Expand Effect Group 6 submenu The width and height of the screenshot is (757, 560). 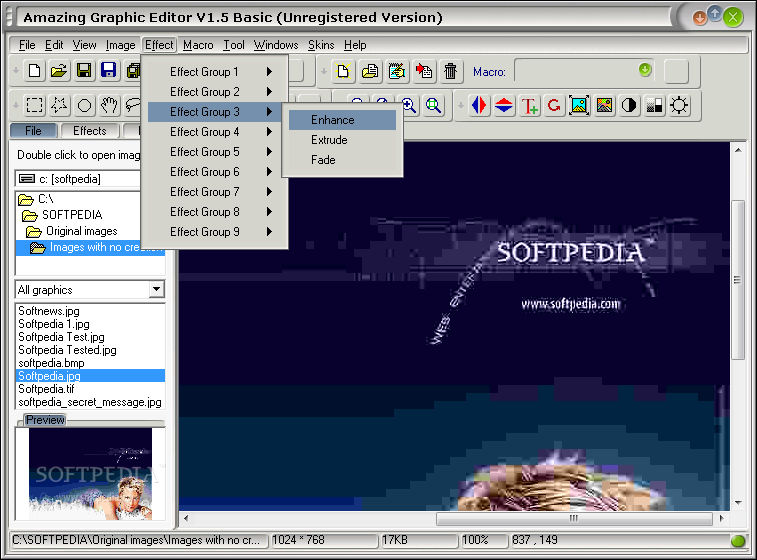point(214,172)
